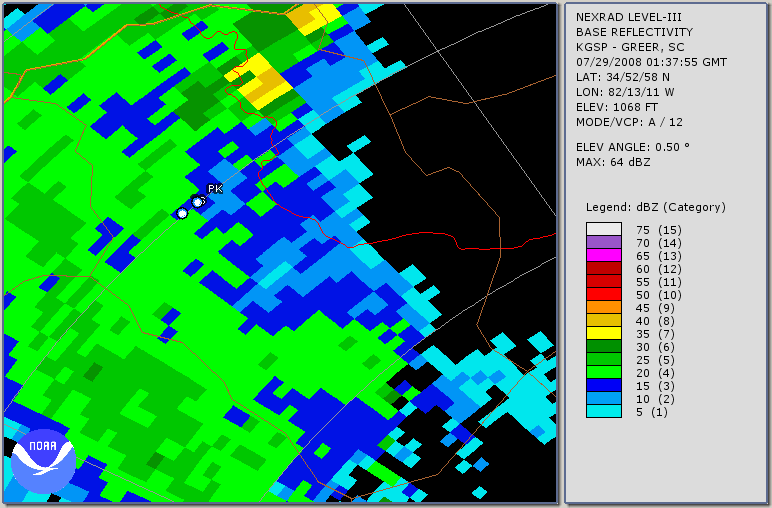
Task: Click the 20 (4) legend label
Action: point(655,373)
